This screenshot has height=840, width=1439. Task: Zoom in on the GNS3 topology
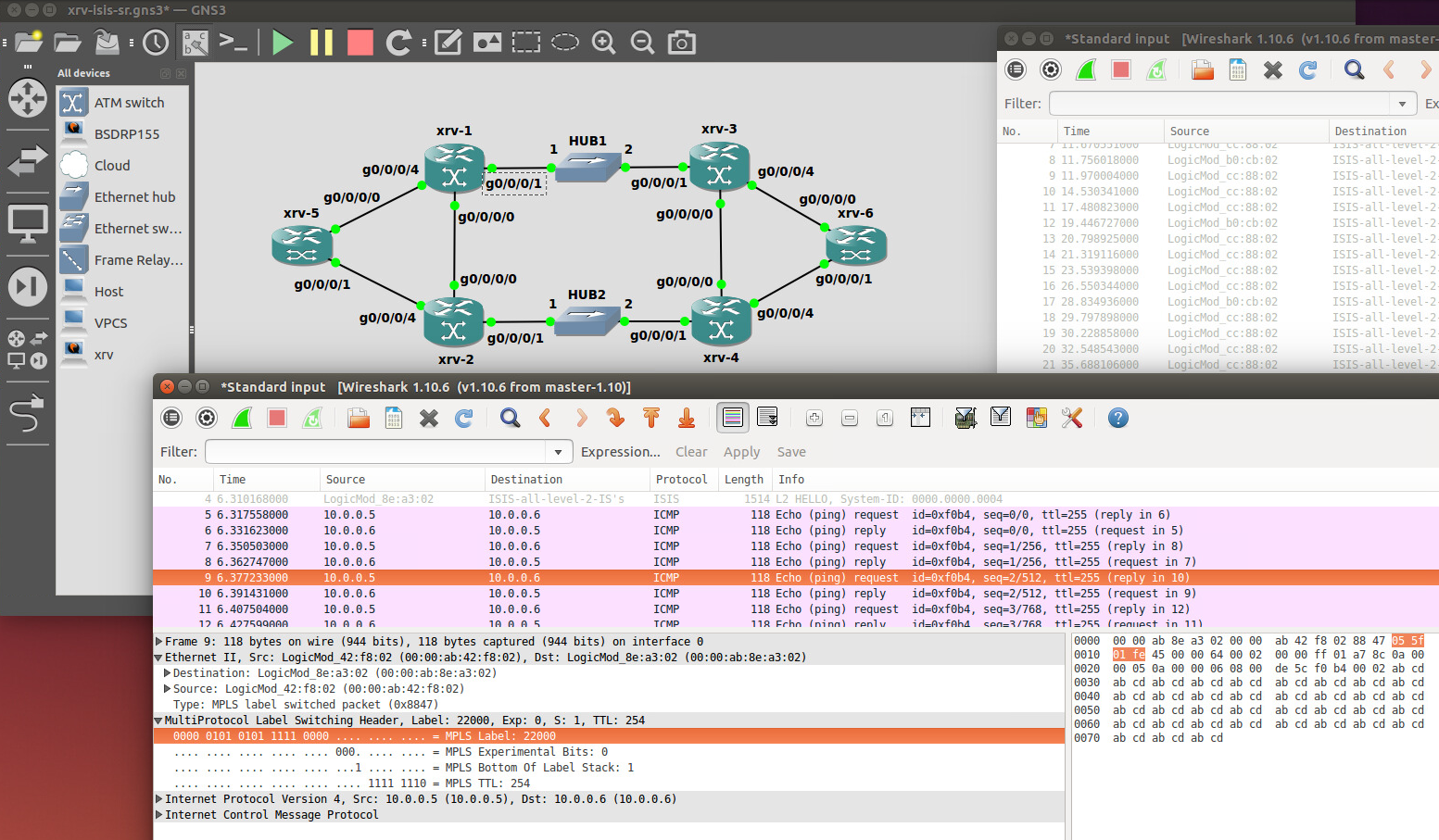pos(604,43)
